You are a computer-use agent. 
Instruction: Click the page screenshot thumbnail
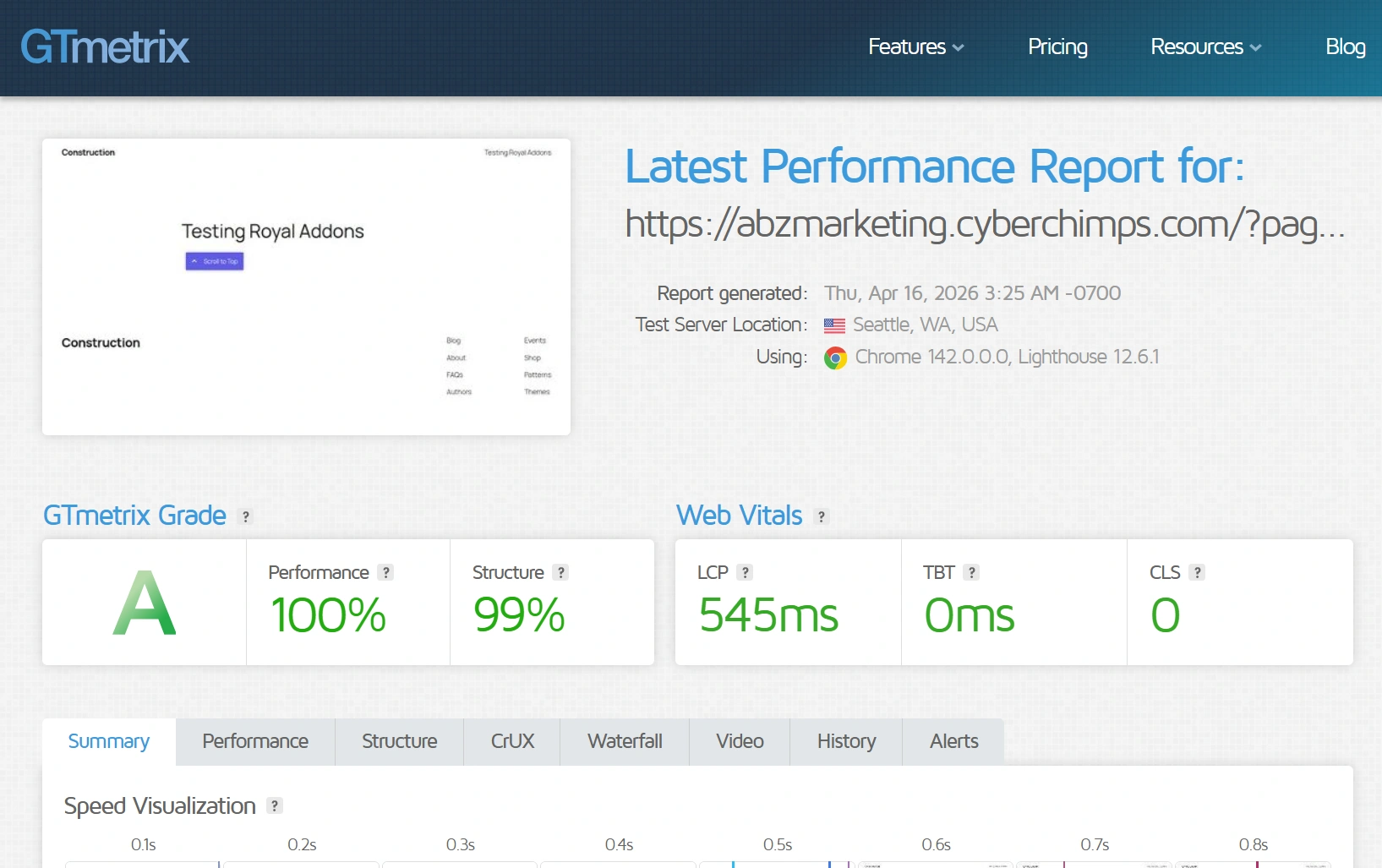(306, 287)
